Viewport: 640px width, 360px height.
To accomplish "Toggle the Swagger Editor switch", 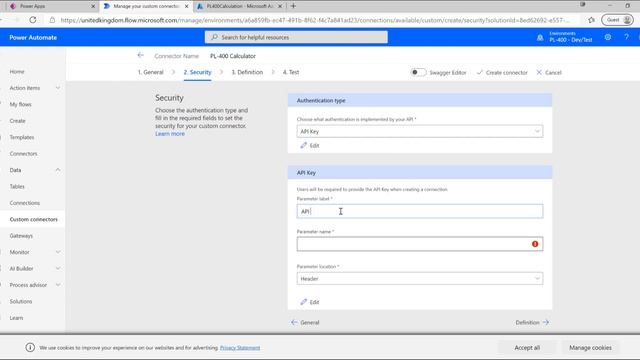I will click(418, 72).
